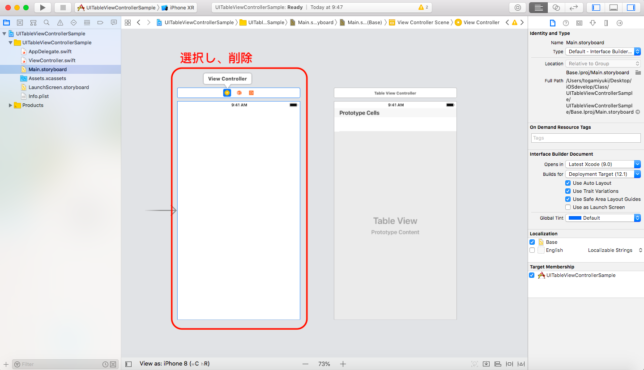Open the Opens in Xcode version dropdown

603,164
